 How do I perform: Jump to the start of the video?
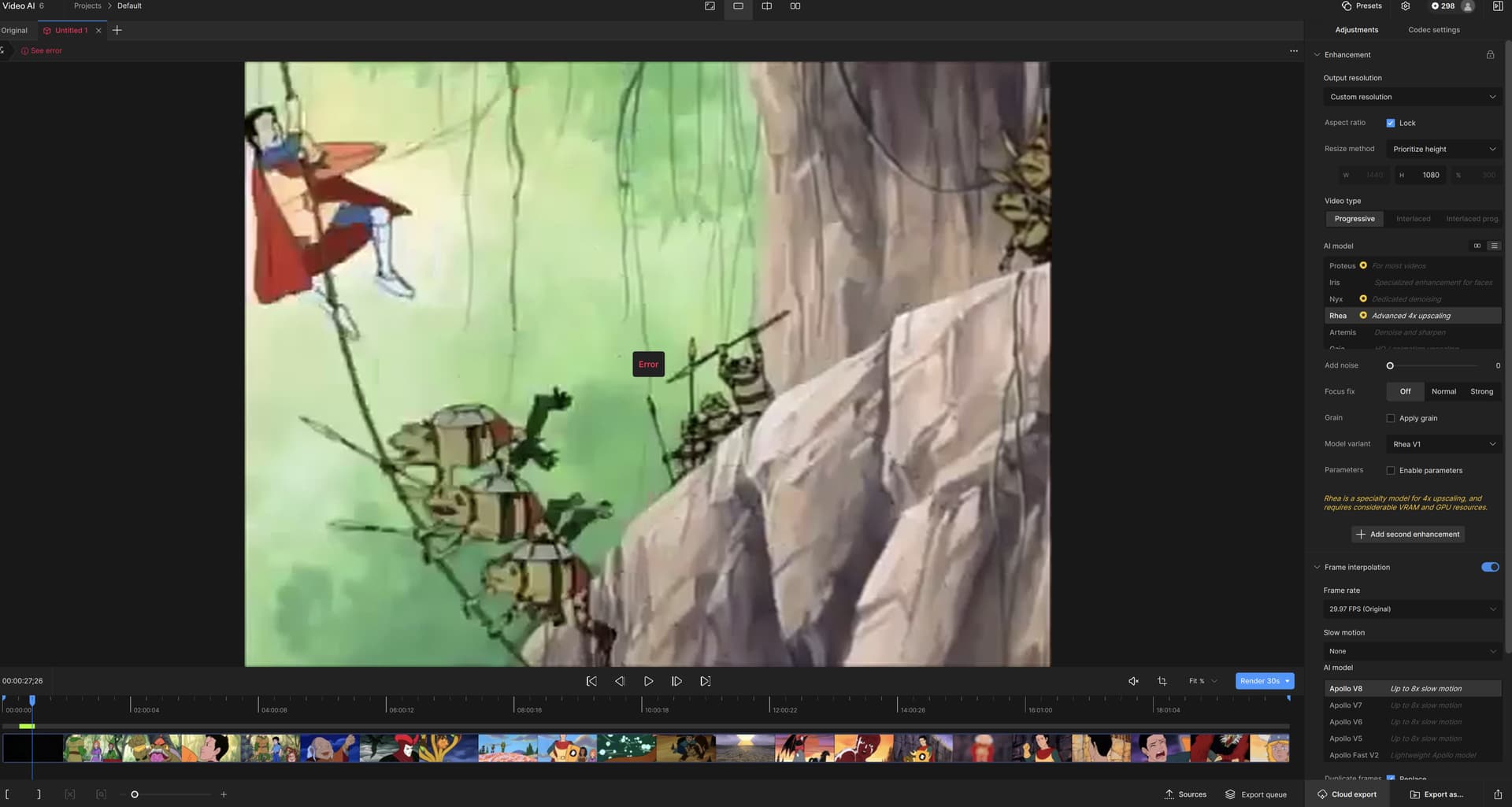[591, 682]
